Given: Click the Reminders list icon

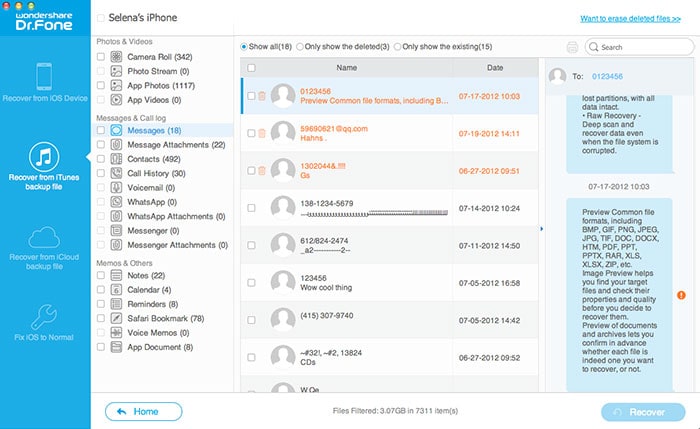Looking at the screenshot, I should [117, 304].
